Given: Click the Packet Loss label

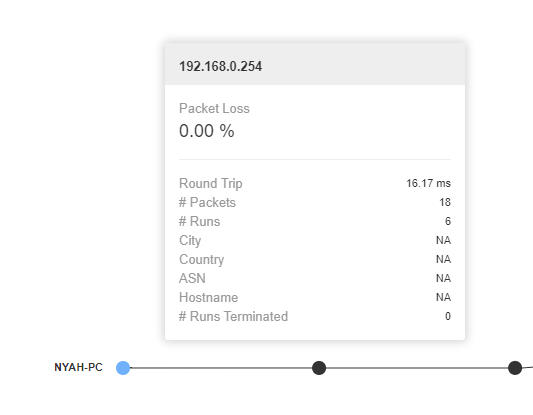Looking at the screenshot, I should [214, 108].
